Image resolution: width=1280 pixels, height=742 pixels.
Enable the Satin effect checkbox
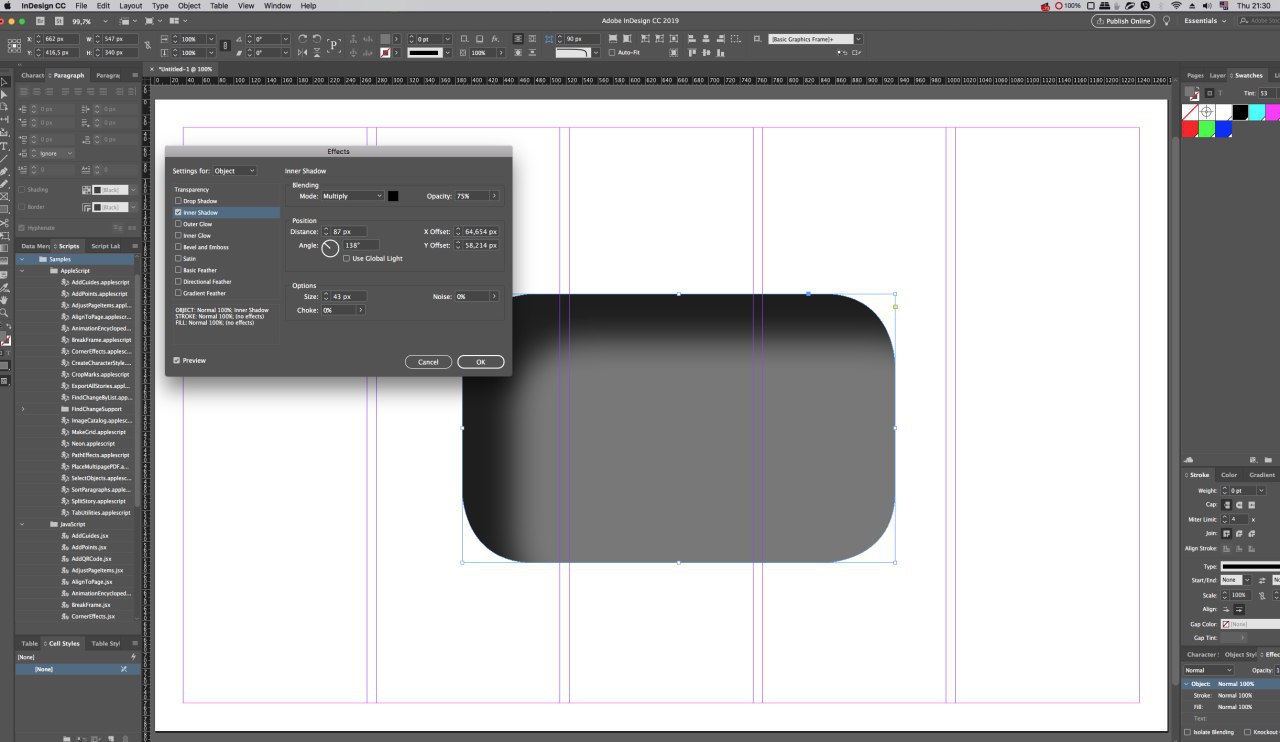178,259
